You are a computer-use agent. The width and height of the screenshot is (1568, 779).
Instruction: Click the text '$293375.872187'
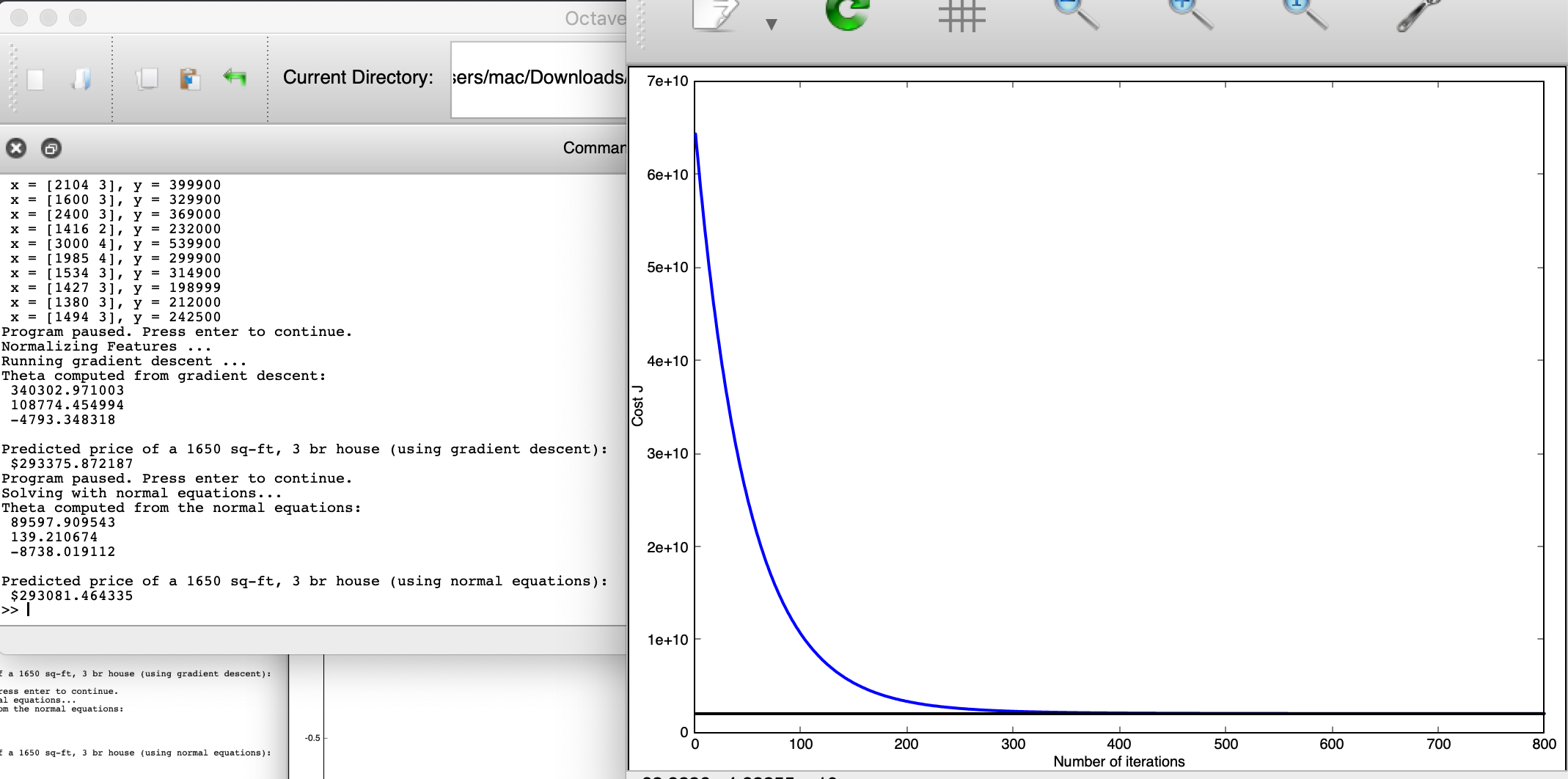[x=72, y=464]
